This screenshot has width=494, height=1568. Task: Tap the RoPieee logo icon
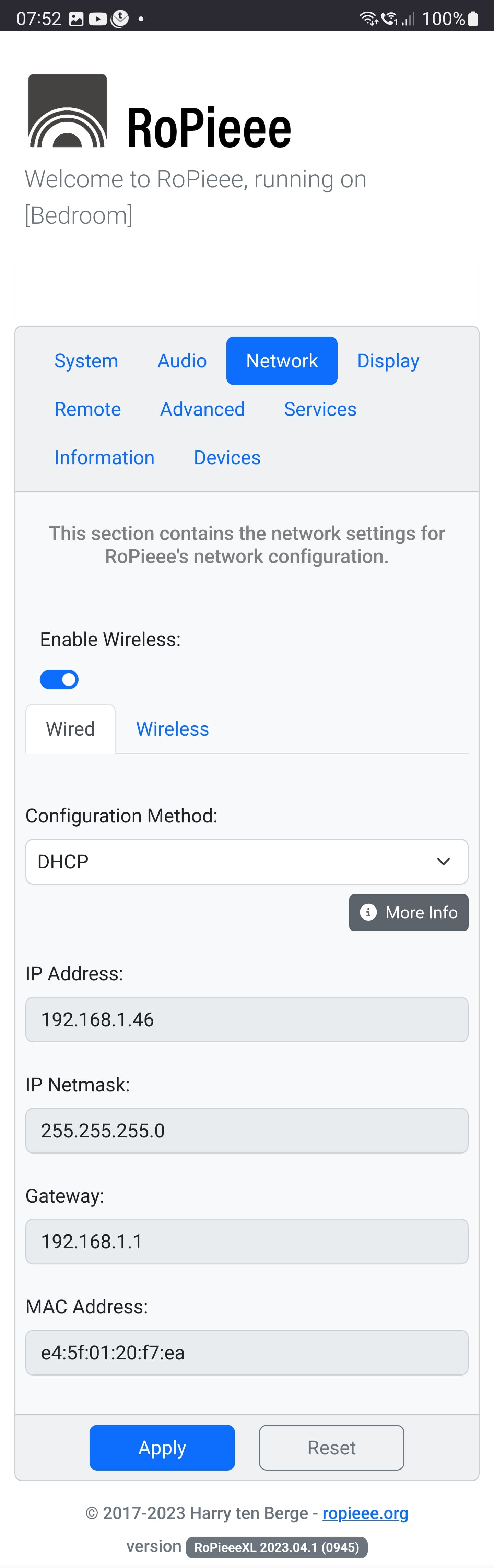(x=68, y=111)
